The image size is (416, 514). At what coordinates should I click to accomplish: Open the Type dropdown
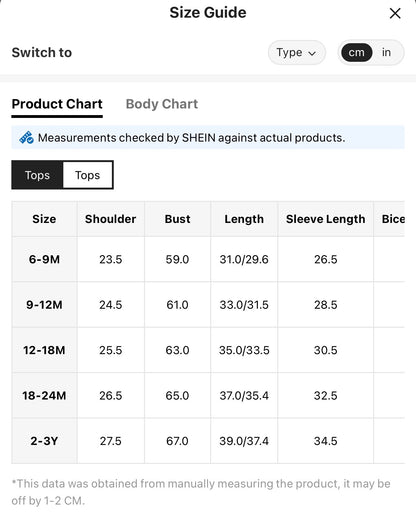pos(296,52)
